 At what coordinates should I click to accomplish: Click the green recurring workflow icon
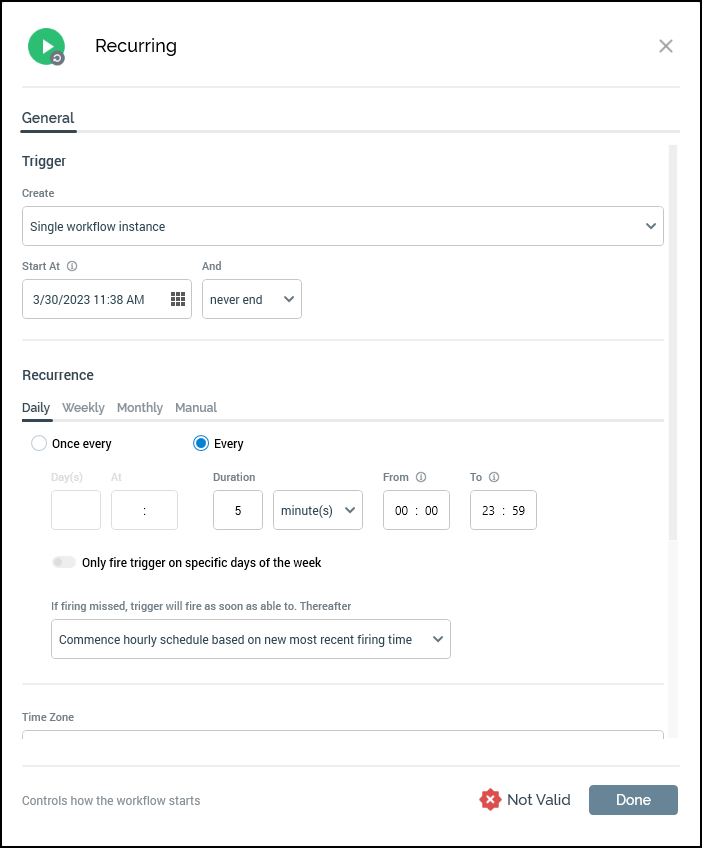pyautogui.click(x=46, y=46)
